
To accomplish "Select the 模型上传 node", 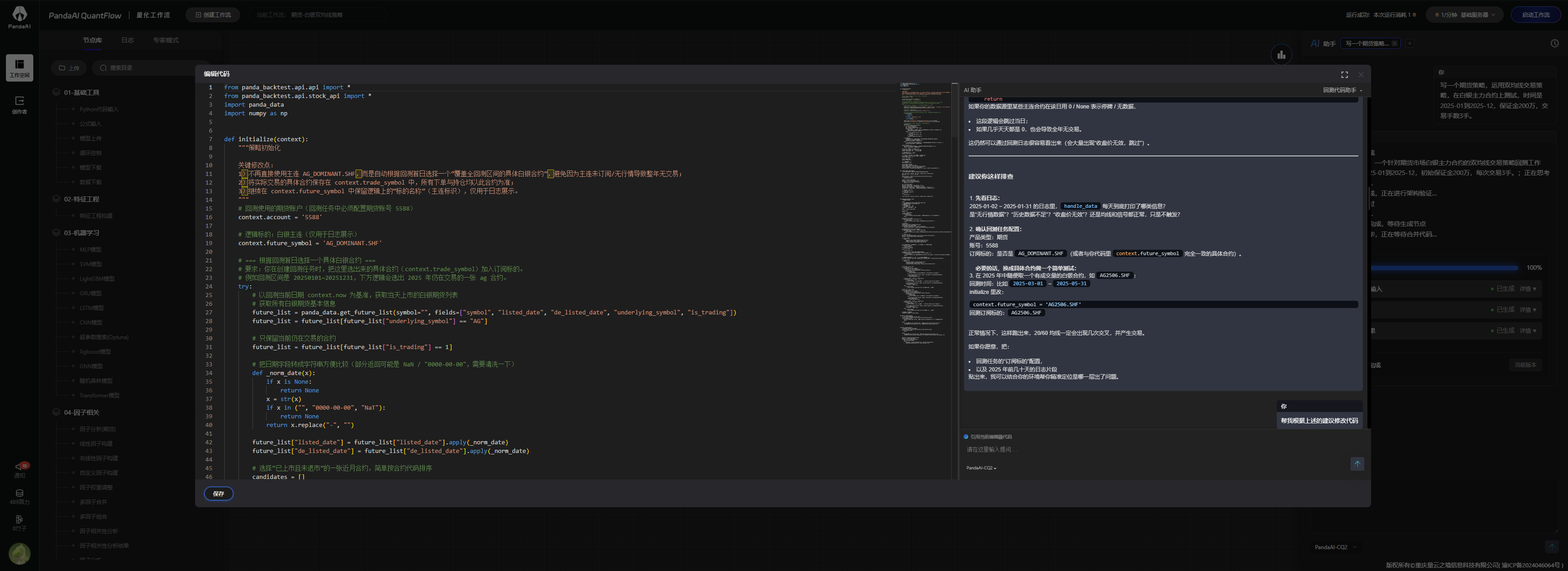I will click(x=90, y=138).
